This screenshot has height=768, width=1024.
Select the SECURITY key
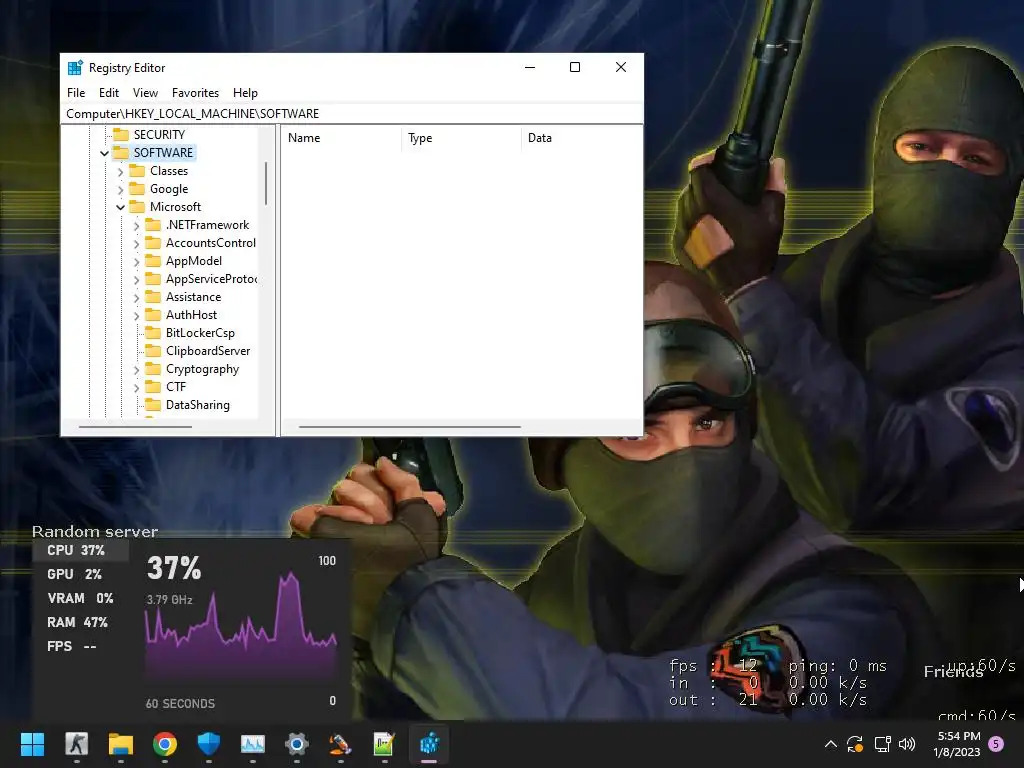coord(159,135)
